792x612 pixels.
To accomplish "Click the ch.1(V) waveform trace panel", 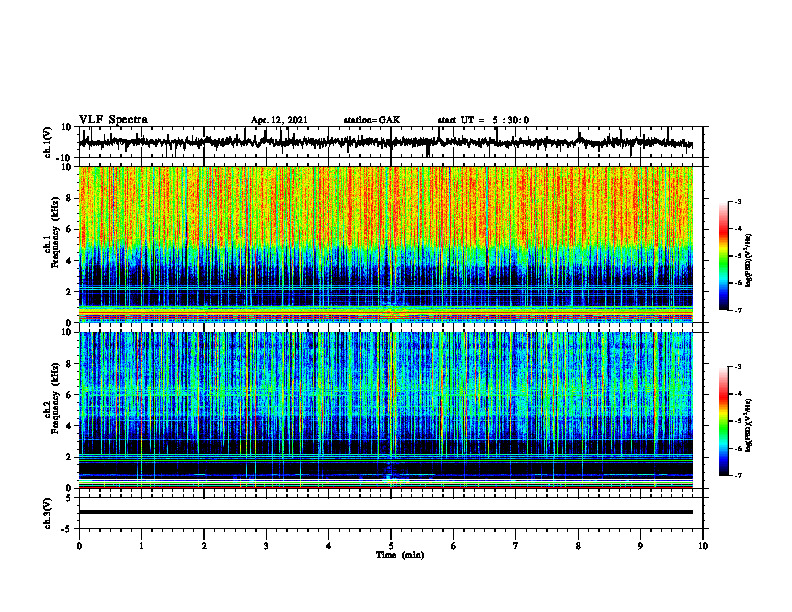I will [390, 142].
